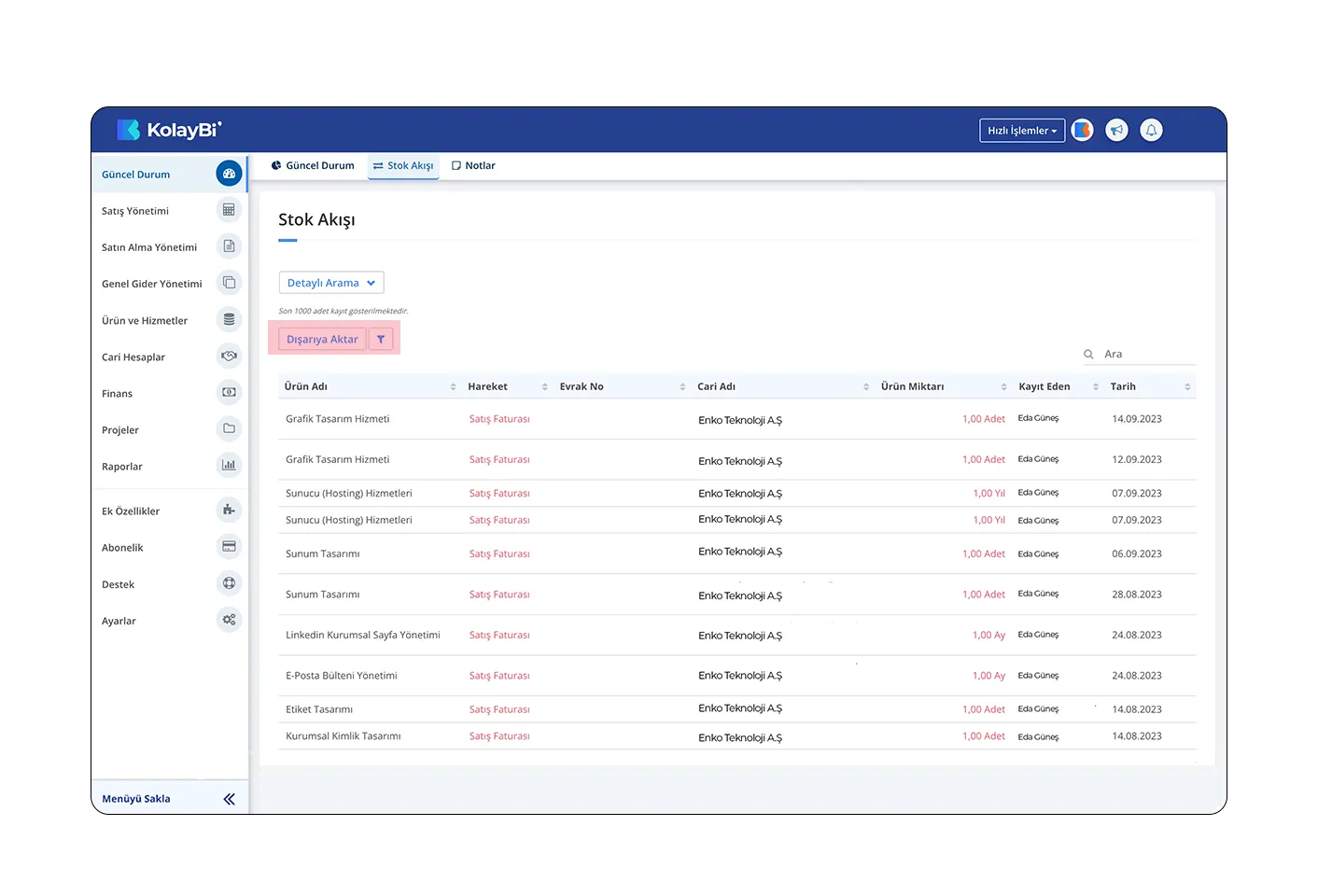
Task: Sort by Evrak No column arrows
Action: (x=682, y=386)
